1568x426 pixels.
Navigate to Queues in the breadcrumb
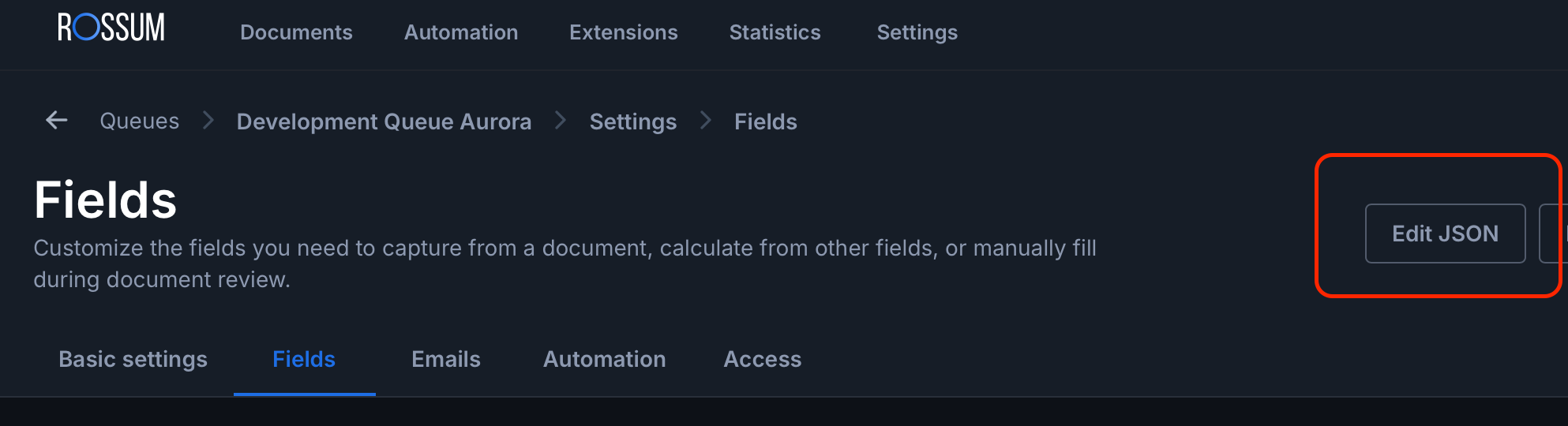coord(139,121)
